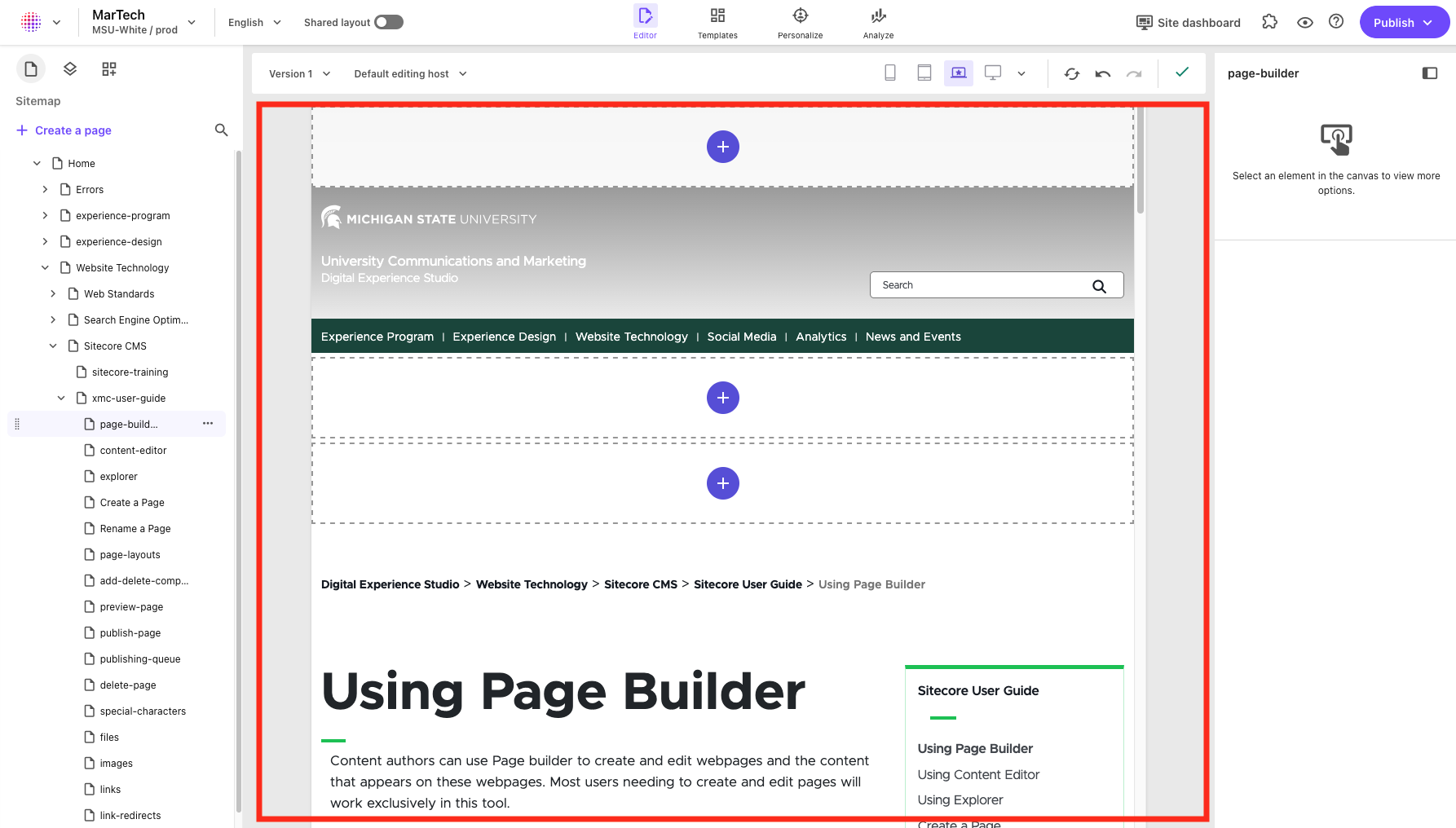Click the canvas vertical scrollbar
Screen dimensions: 1456x828
click(1141, 163)
